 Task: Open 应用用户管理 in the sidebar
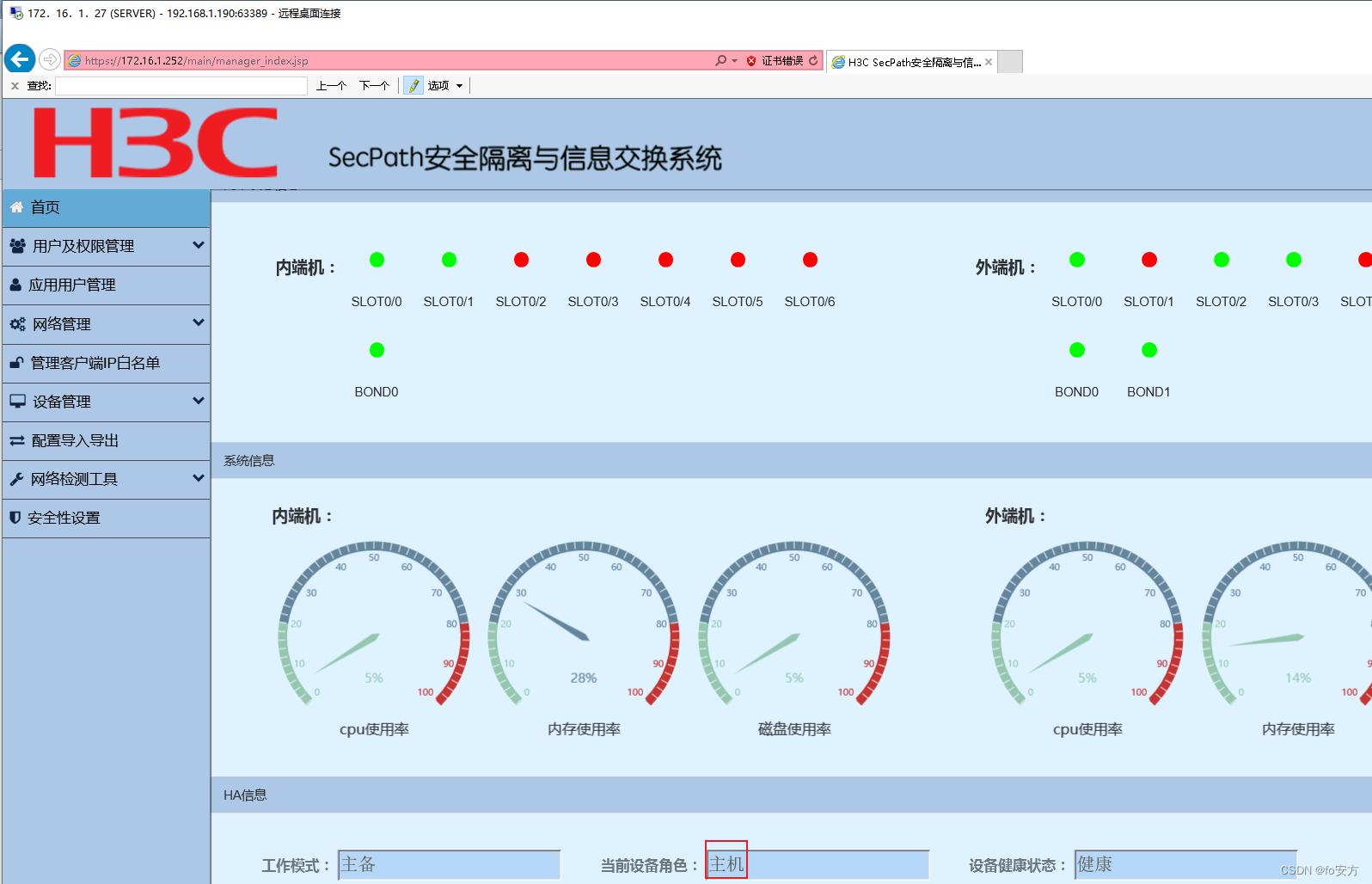tap(107, 285)
